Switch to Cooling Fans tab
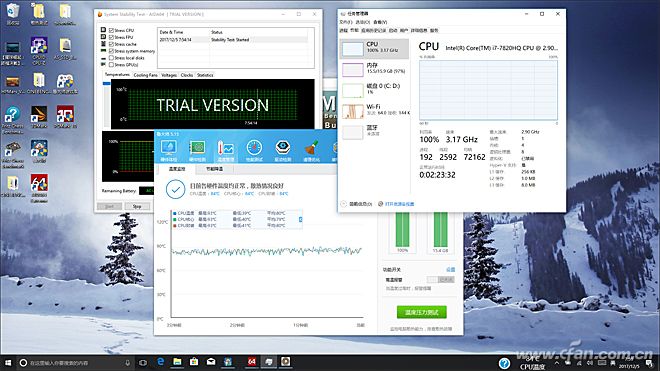Image resolution: width=660 pixels, height=371 pixels. pyautogui.click(x=145, y=75)
